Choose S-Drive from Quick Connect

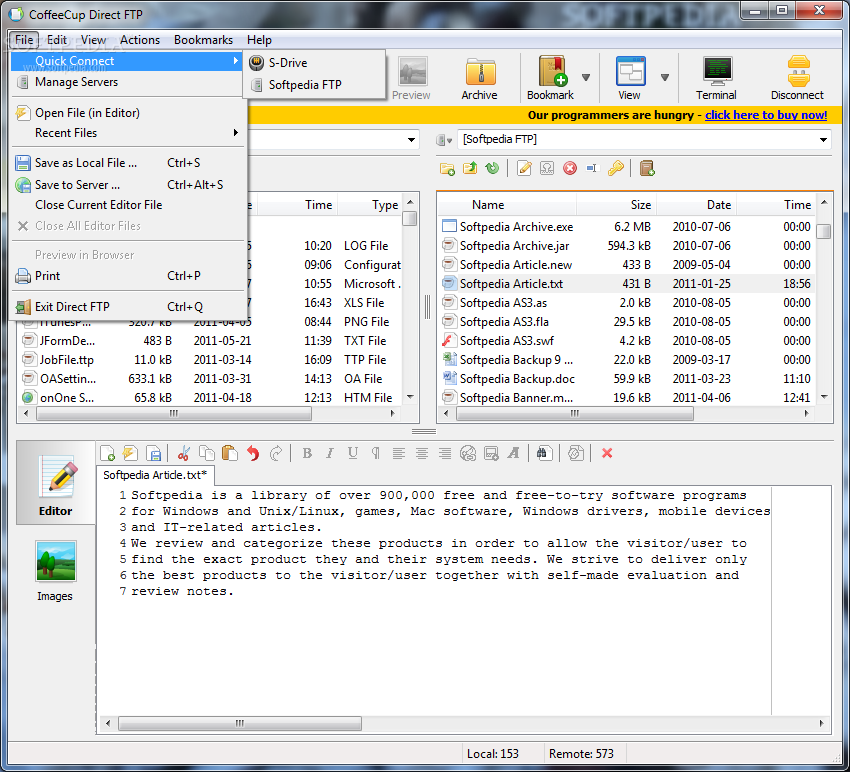(x=314, y=63)
